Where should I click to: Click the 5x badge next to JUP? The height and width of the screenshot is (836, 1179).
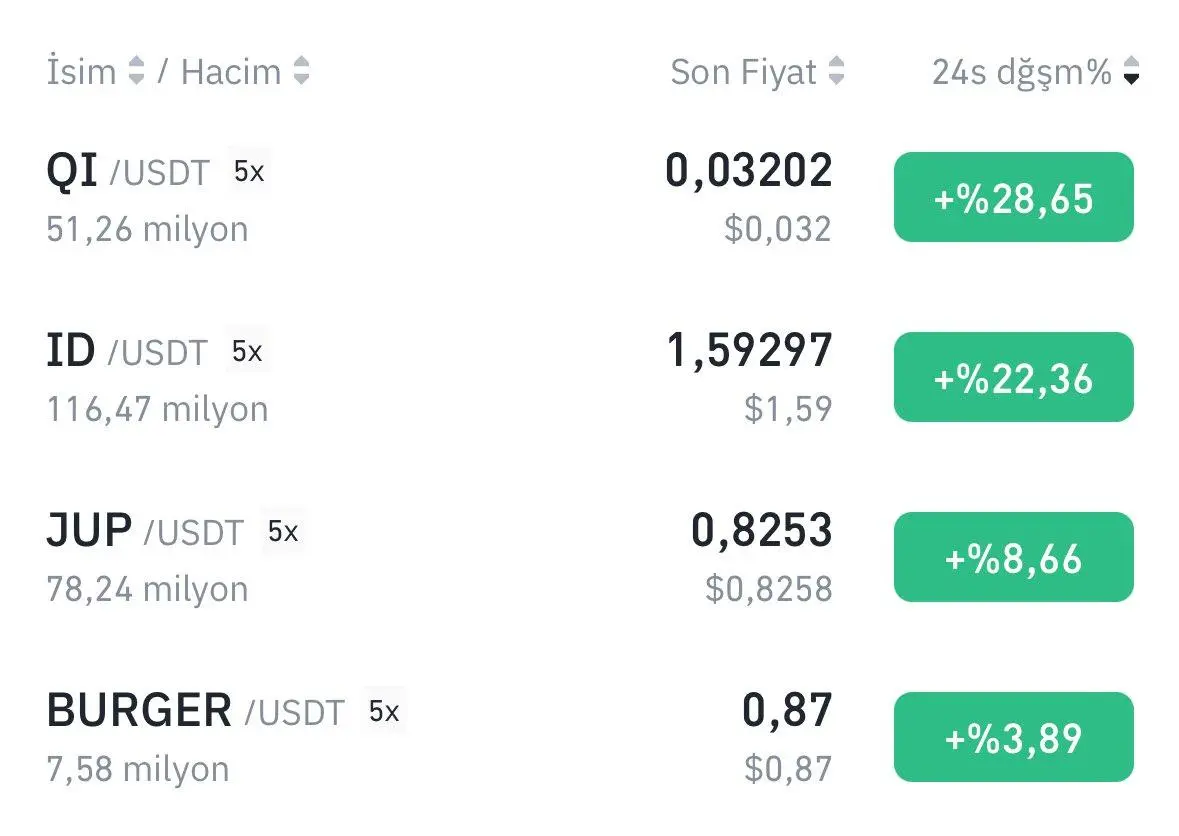(283, 532)
